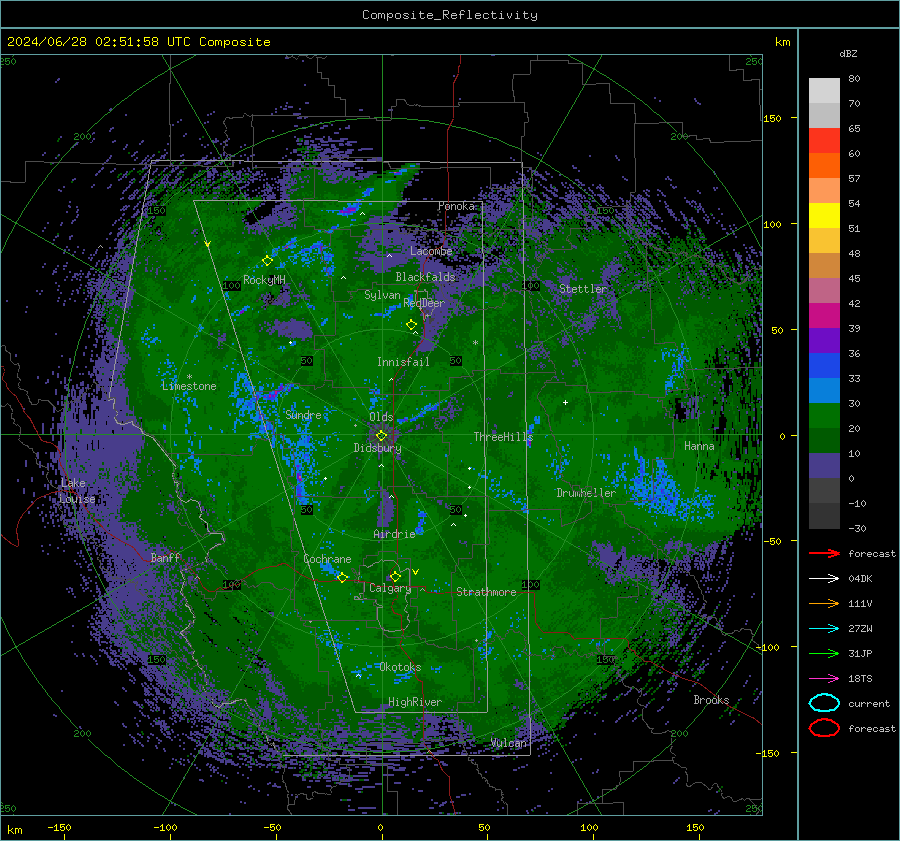Click the magenta 18TS arrow icon

coord(824,678)
